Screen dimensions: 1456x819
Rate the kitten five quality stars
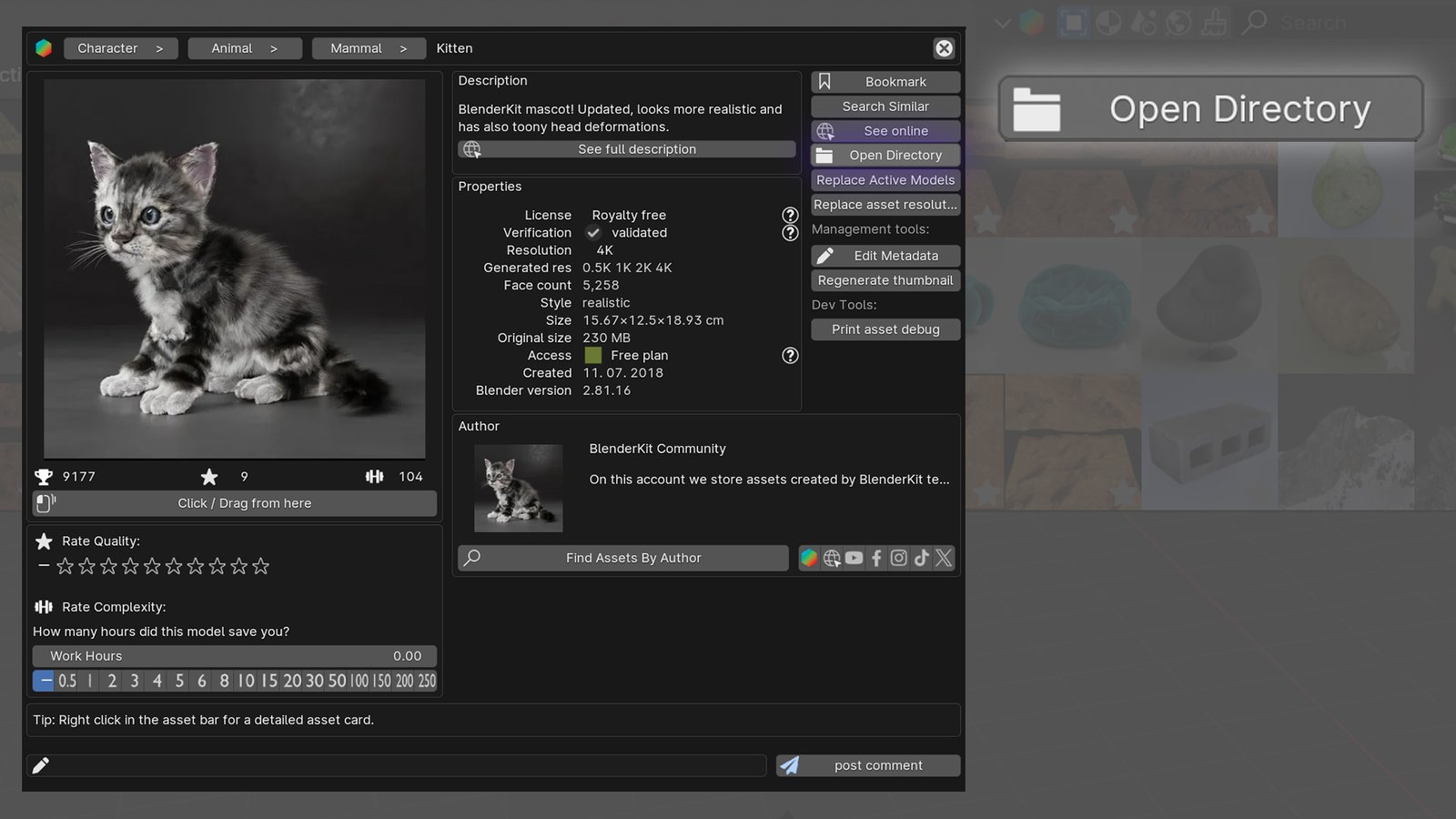tap(151, 565)
